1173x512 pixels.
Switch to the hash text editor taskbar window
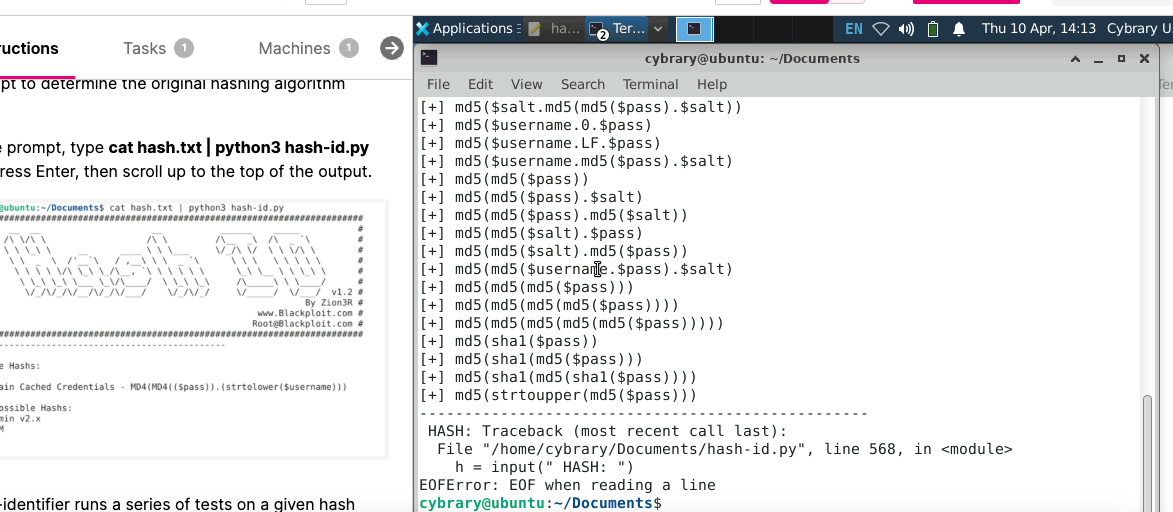553,29
